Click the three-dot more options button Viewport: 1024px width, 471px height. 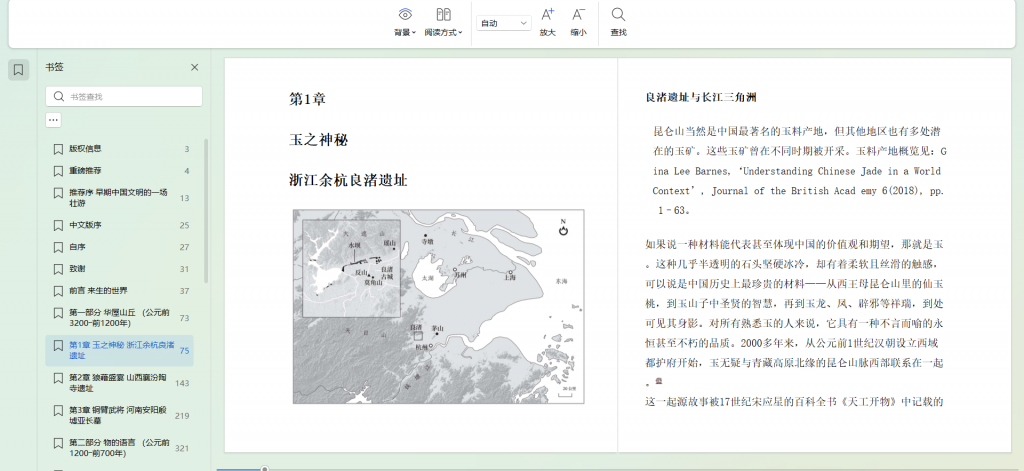click(x=54, y=120)
